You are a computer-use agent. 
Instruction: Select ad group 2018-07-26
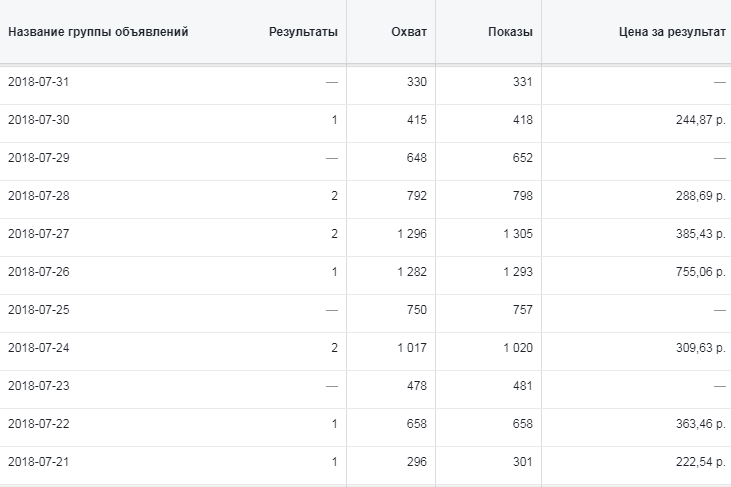(39, 272)
